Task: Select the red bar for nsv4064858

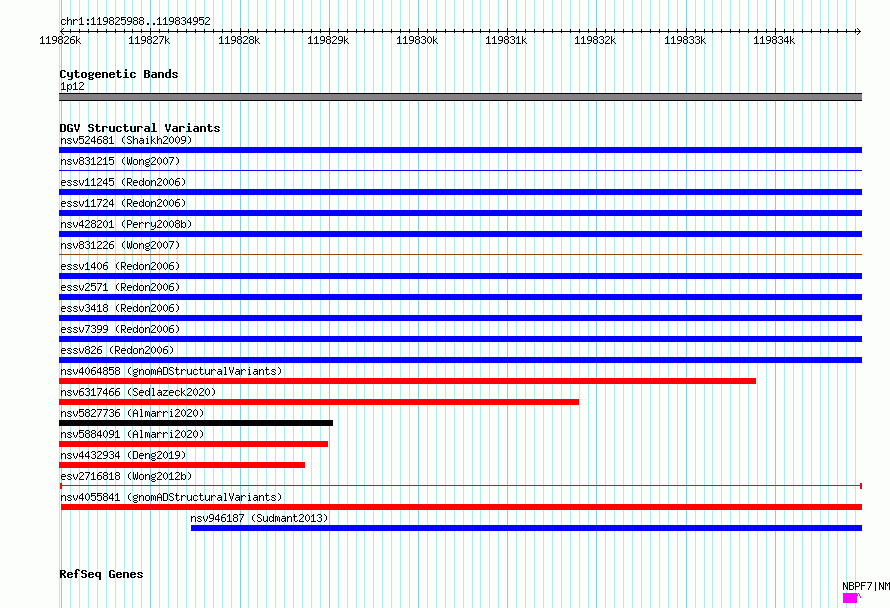Action: [x=408, y=381]
